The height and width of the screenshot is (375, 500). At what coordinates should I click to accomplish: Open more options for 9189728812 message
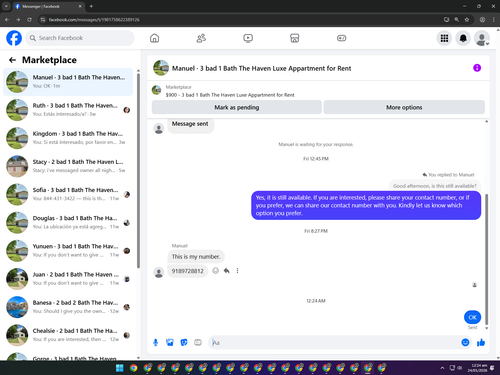point(237,271)
